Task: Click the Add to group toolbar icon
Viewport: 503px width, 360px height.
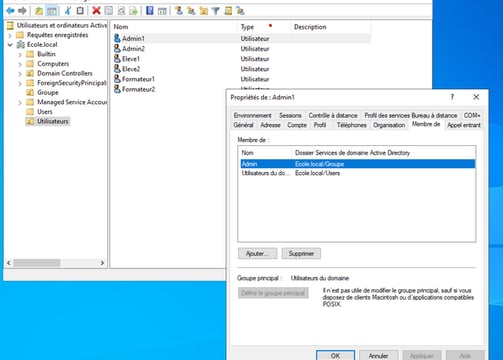Action: point(240,11)
